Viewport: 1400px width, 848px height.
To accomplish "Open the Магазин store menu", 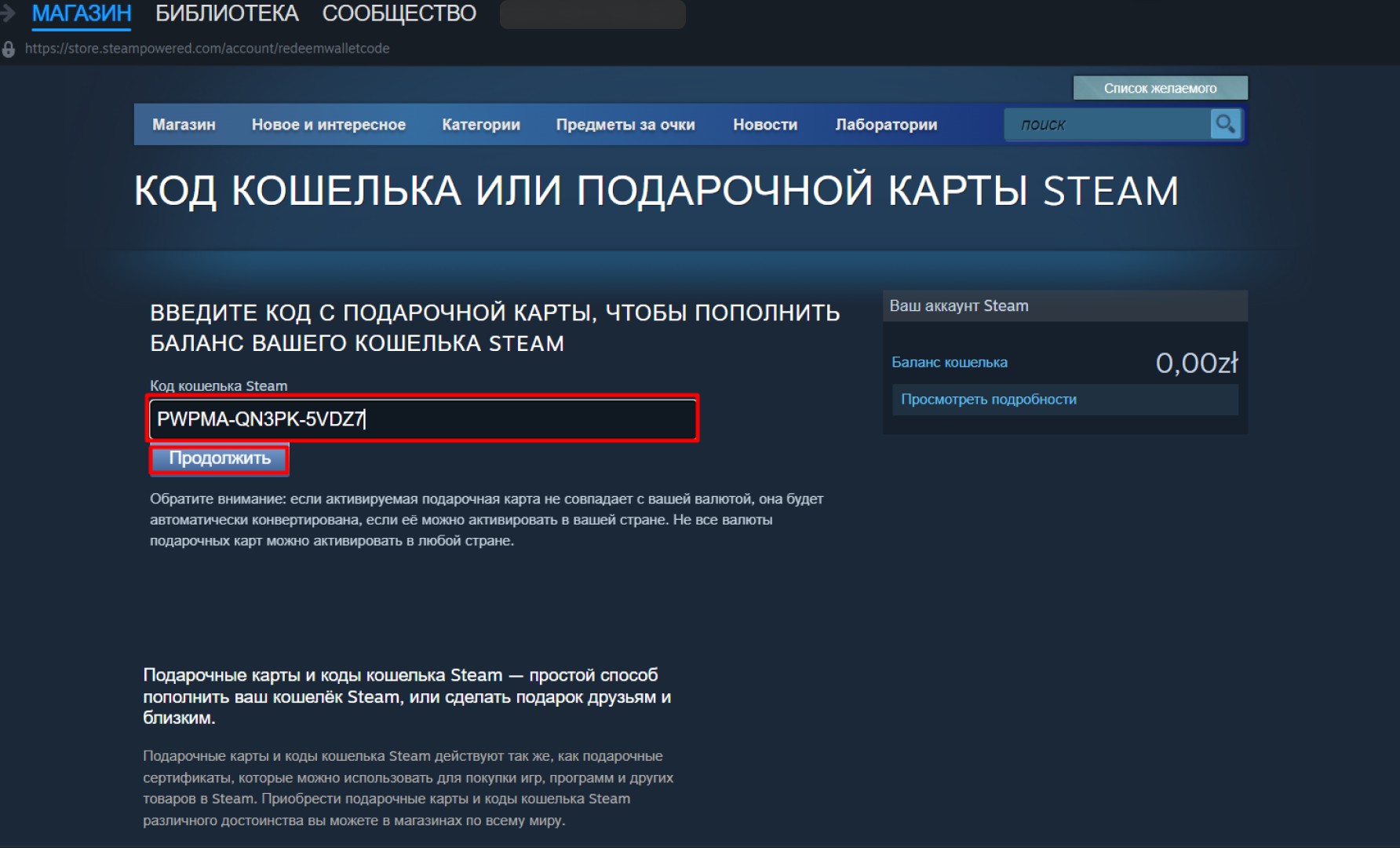I will pyautogui.click(x=184, y=125).
